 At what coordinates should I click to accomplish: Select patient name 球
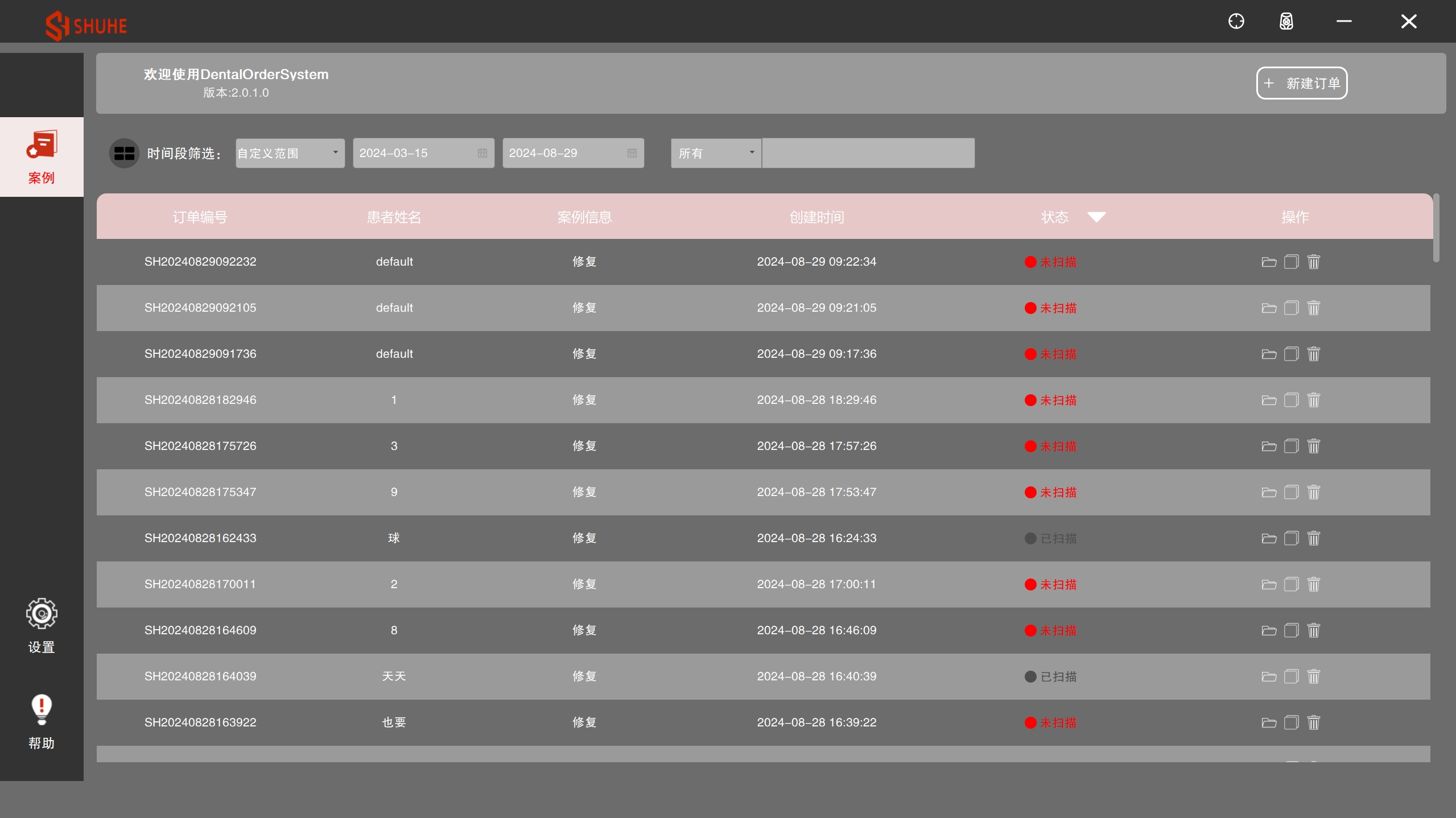click(394, 538)
